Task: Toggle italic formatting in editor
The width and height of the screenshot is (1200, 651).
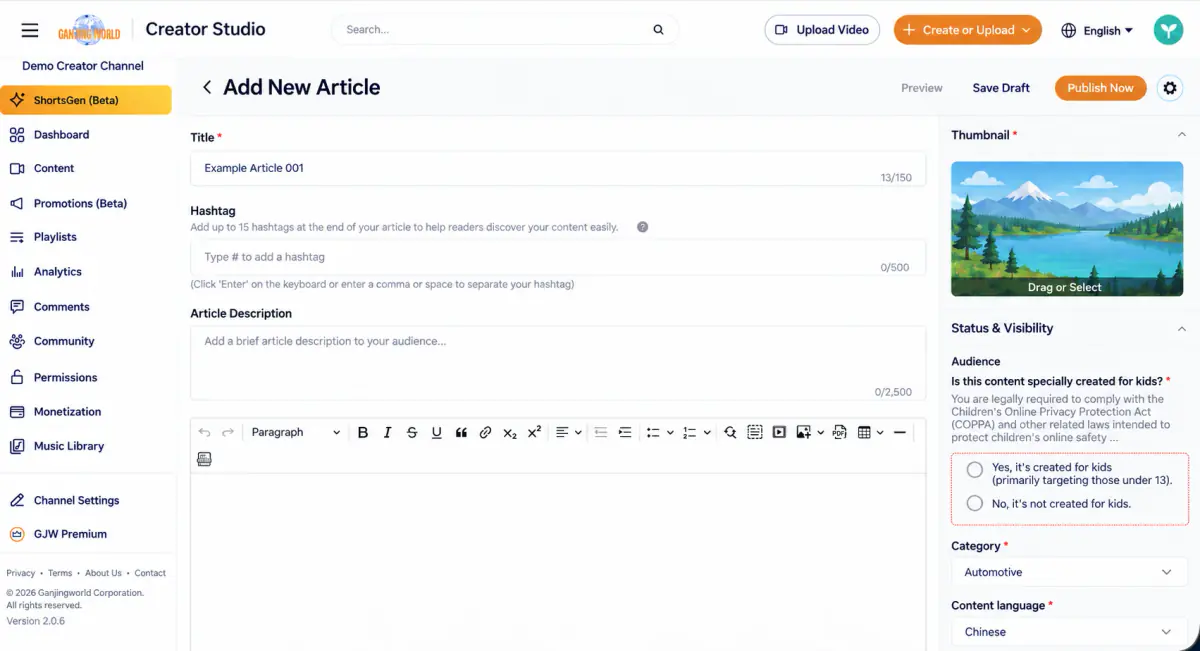Action: (x=387, y=432)
